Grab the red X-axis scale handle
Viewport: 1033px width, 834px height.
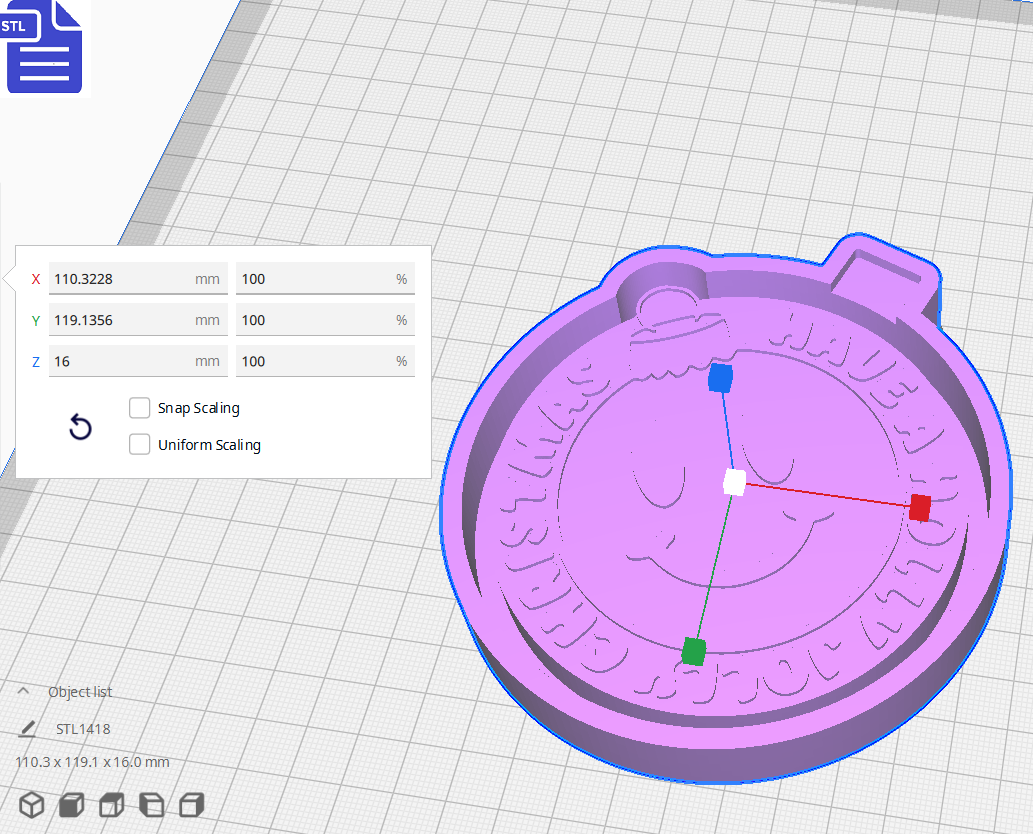(919, 508)
